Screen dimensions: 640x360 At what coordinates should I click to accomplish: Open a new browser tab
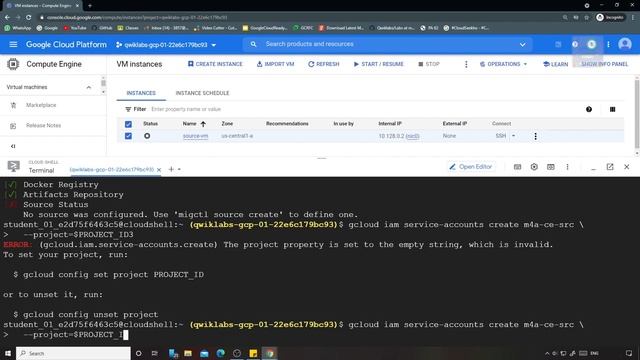point(90,6)
